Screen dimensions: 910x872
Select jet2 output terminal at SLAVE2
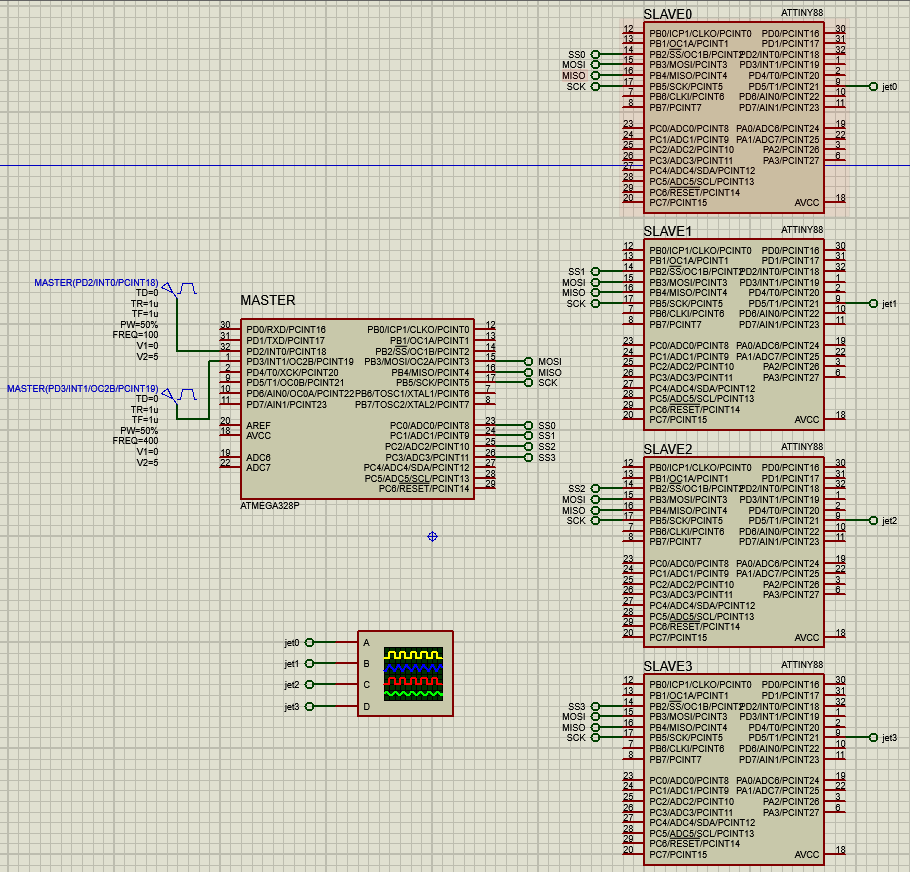(x=873, y=520)
